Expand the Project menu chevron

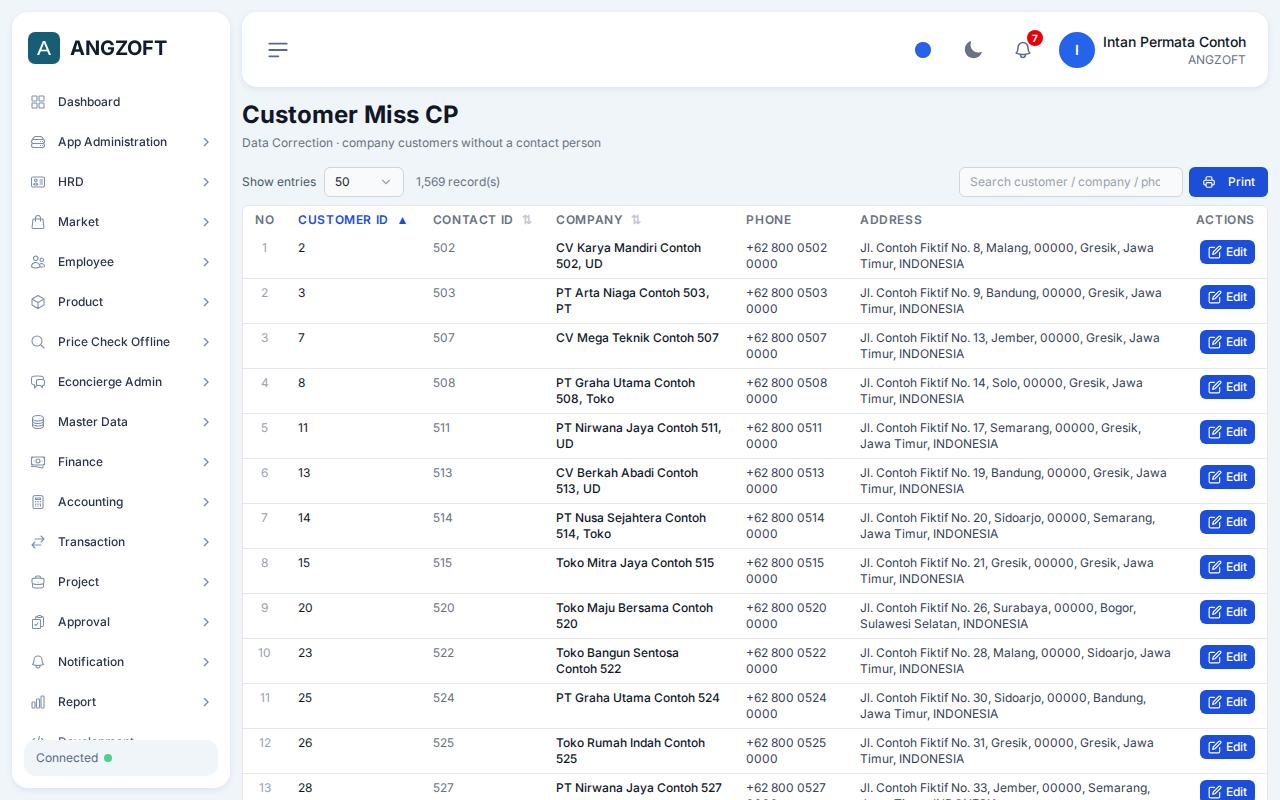206,582
